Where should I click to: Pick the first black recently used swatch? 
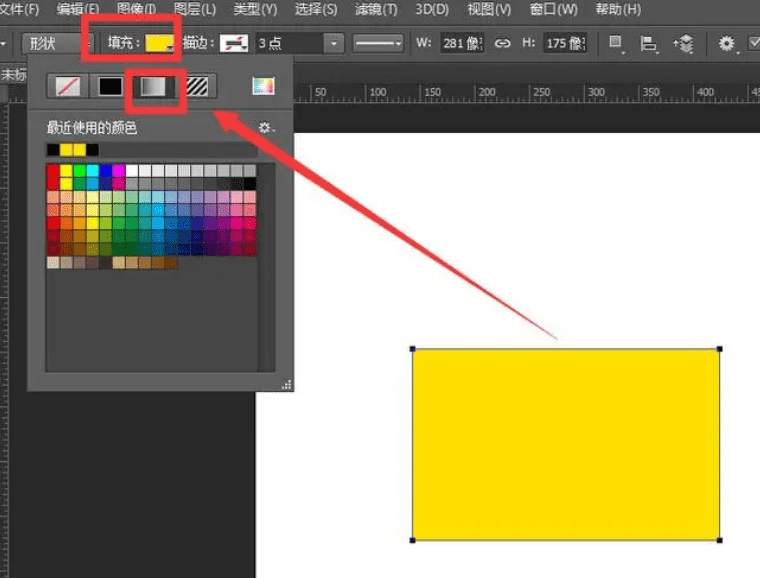pos(53,149)
